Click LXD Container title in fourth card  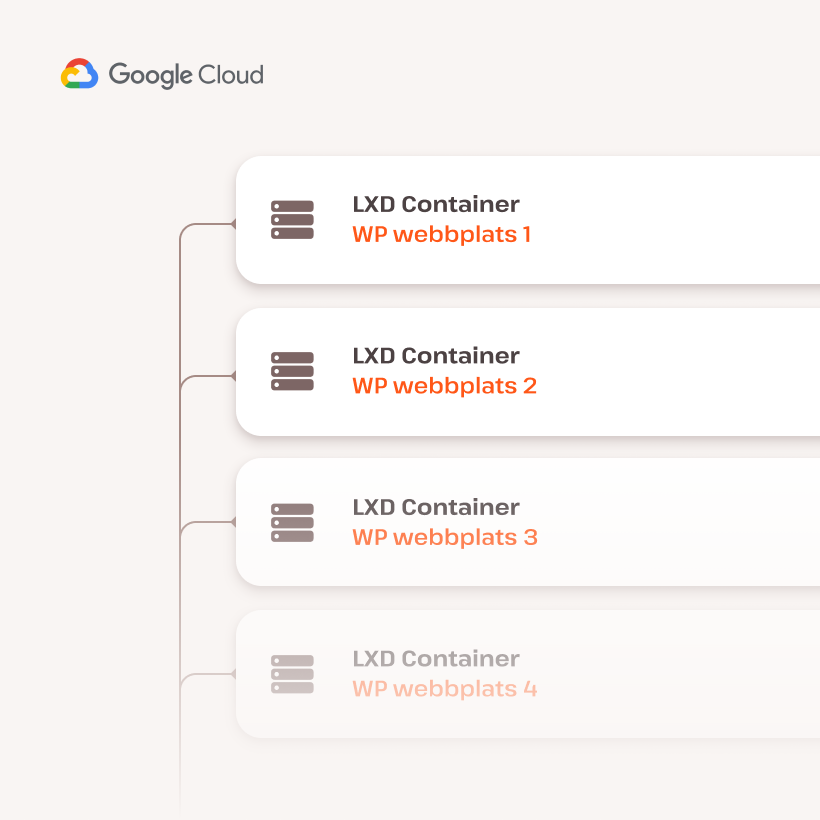[436, 658]
